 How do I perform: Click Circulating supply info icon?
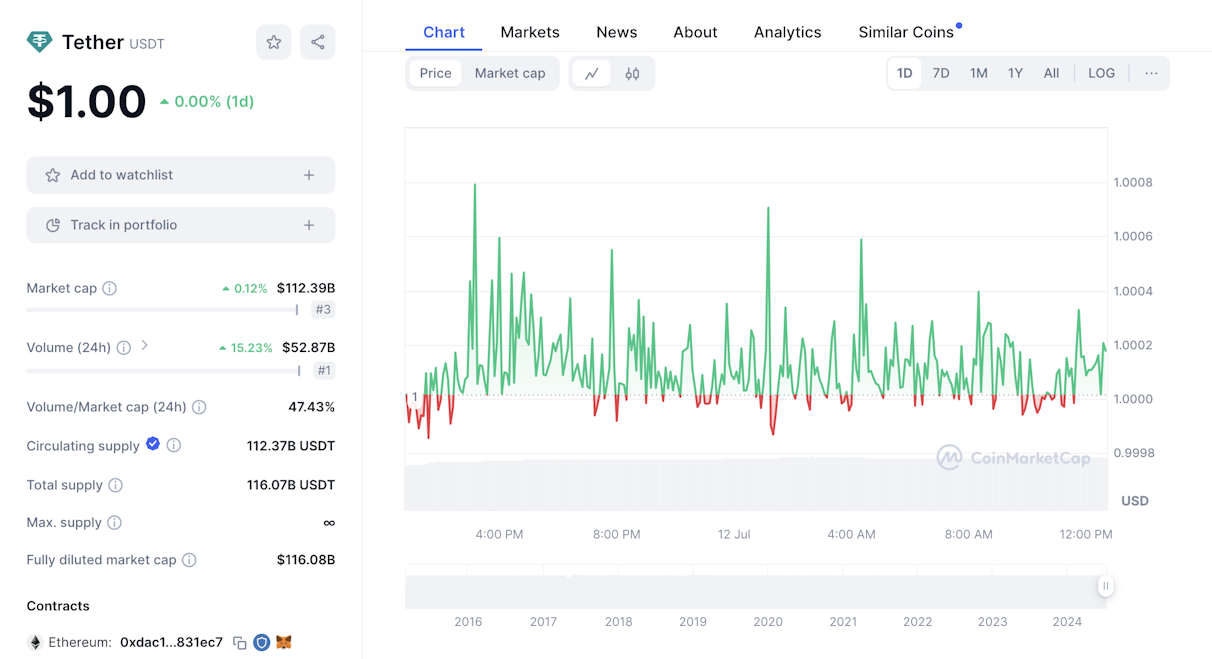tap(174, 445)
